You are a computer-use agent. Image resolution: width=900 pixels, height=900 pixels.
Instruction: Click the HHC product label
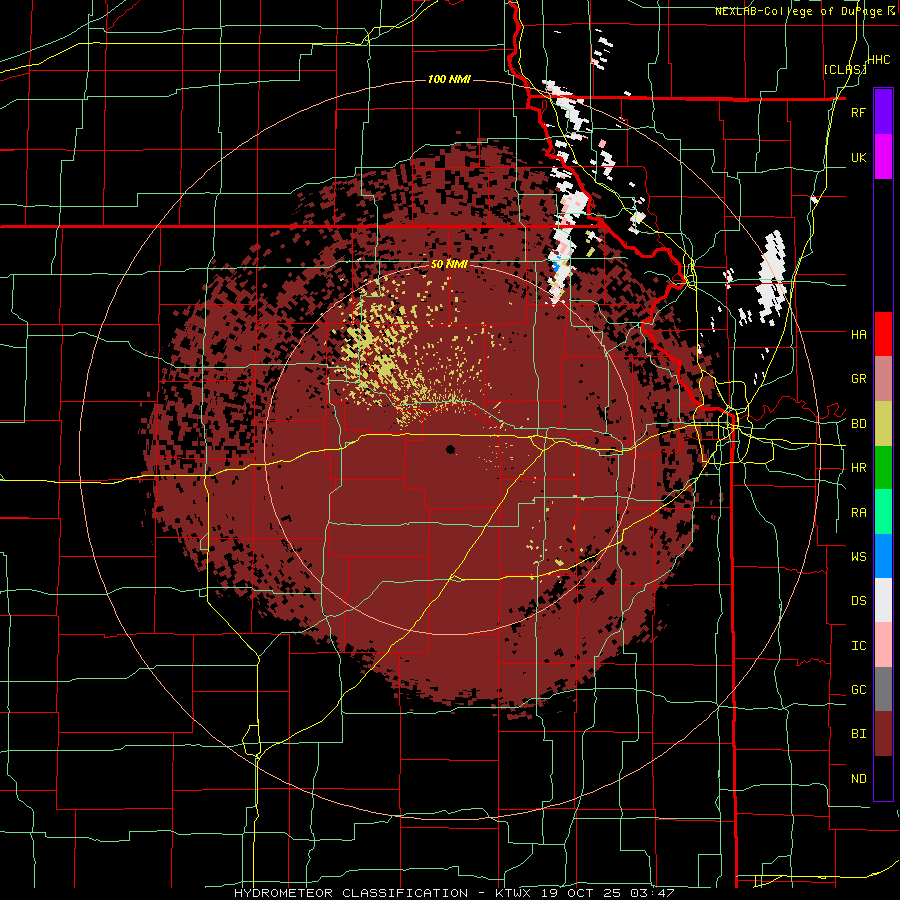(878, 60)
